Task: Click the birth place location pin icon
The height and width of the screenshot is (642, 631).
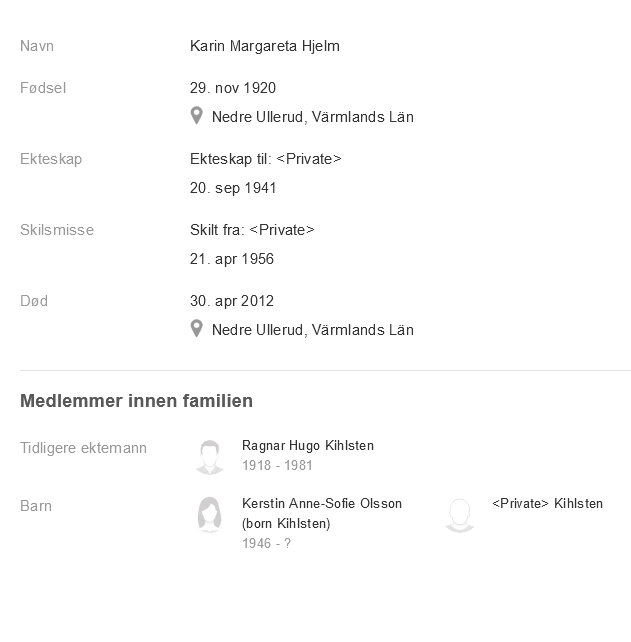Action: pyautogui.click(x=197, y=116)
